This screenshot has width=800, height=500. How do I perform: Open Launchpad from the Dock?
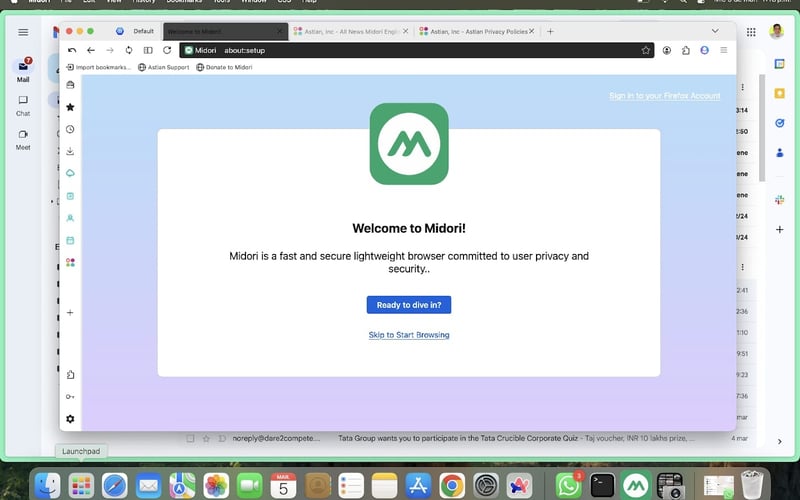(81, 485)
